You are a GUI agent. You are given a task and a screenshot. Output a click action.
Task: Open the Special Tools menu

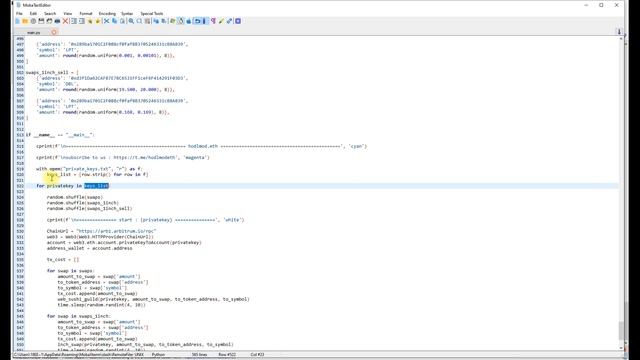[152, 13]
